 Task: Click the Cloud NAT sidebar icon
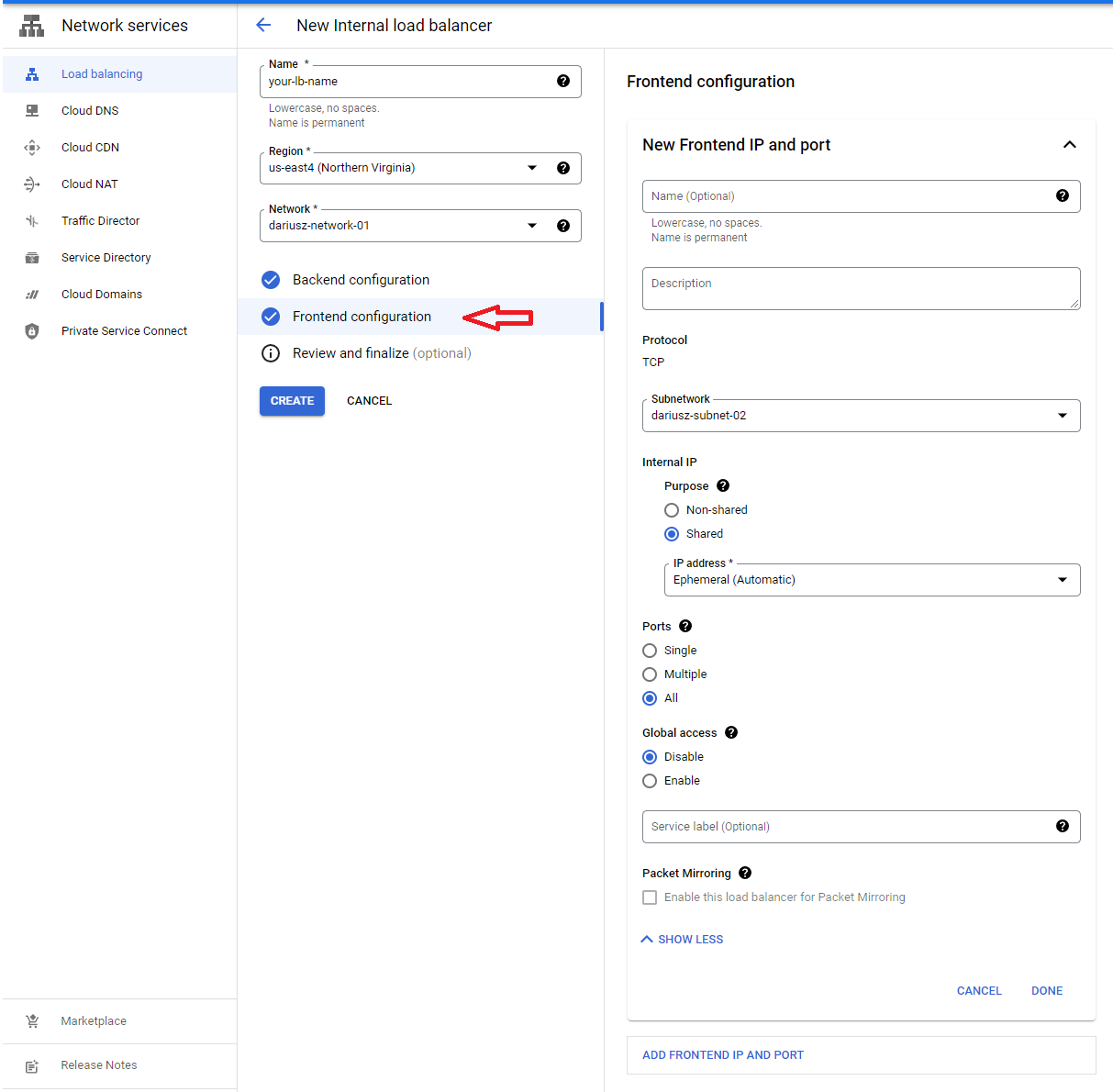click(32, 184)
